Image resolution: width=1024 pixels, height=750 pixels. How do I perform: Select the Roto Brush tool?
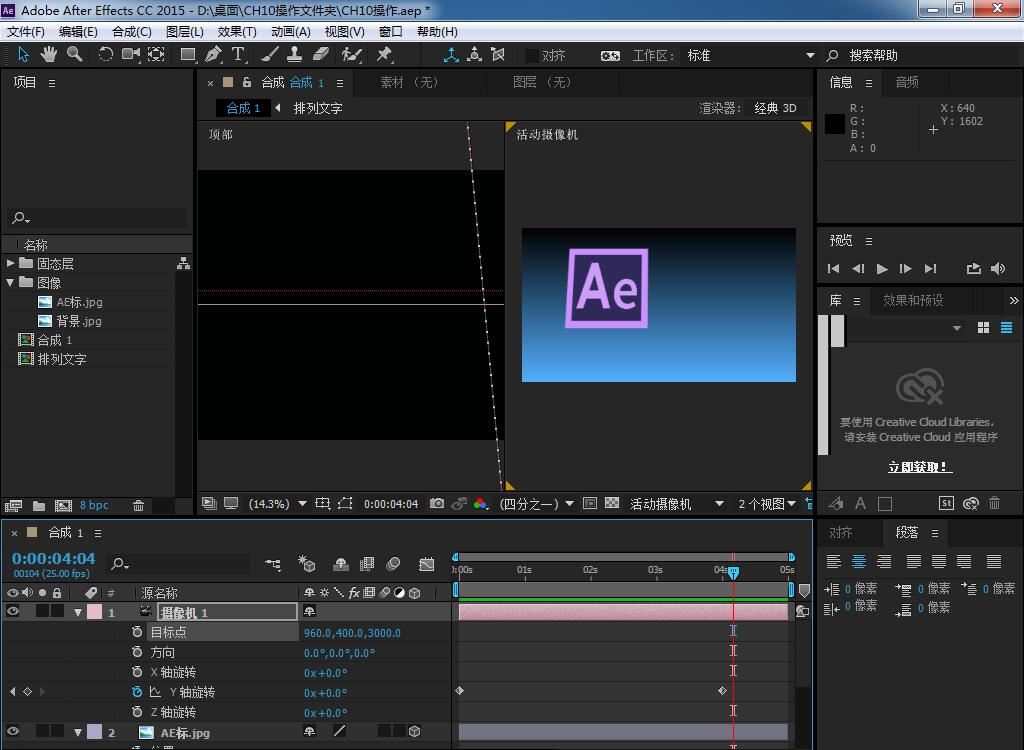click(x=351, y=54)
